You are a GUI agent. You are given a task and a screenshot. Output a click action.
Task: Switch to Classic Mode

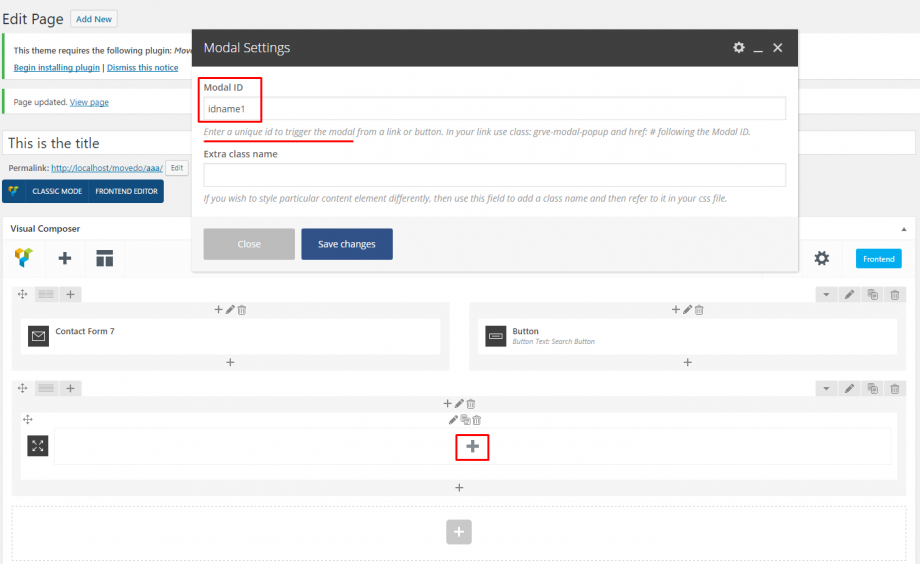56,191
